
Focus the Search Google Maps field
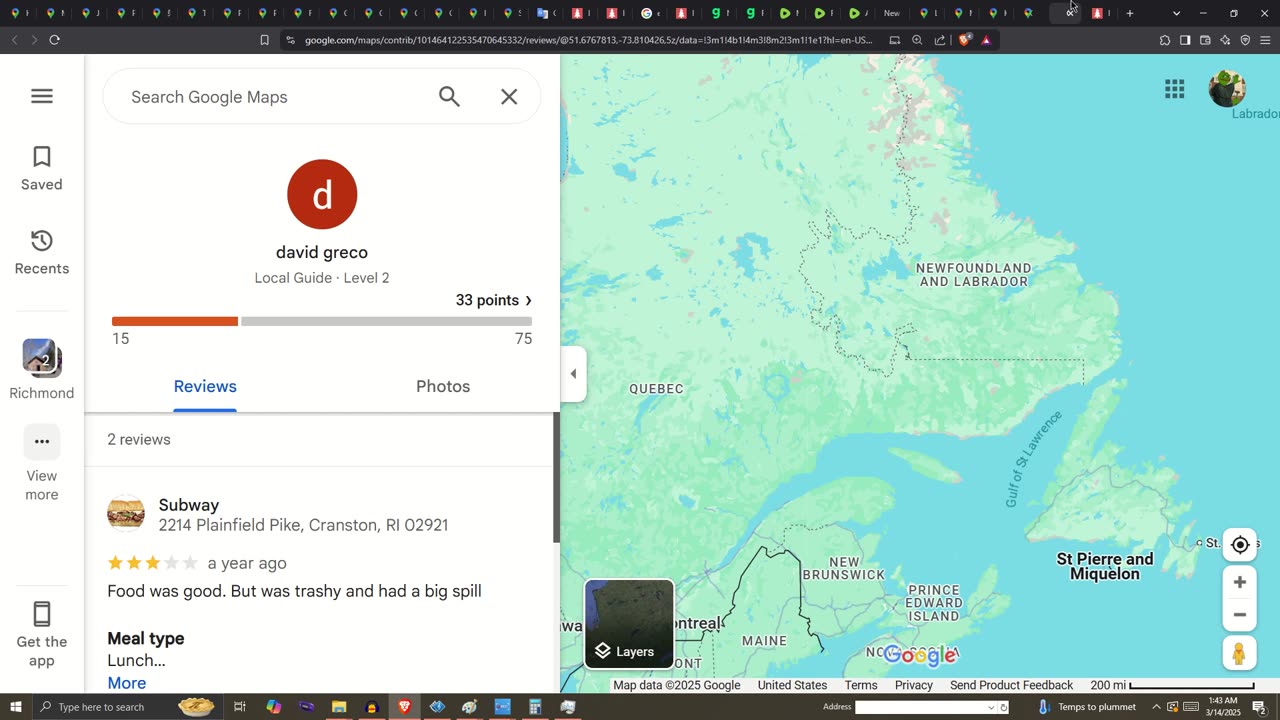pyautogui.click(x=270, y=97)
